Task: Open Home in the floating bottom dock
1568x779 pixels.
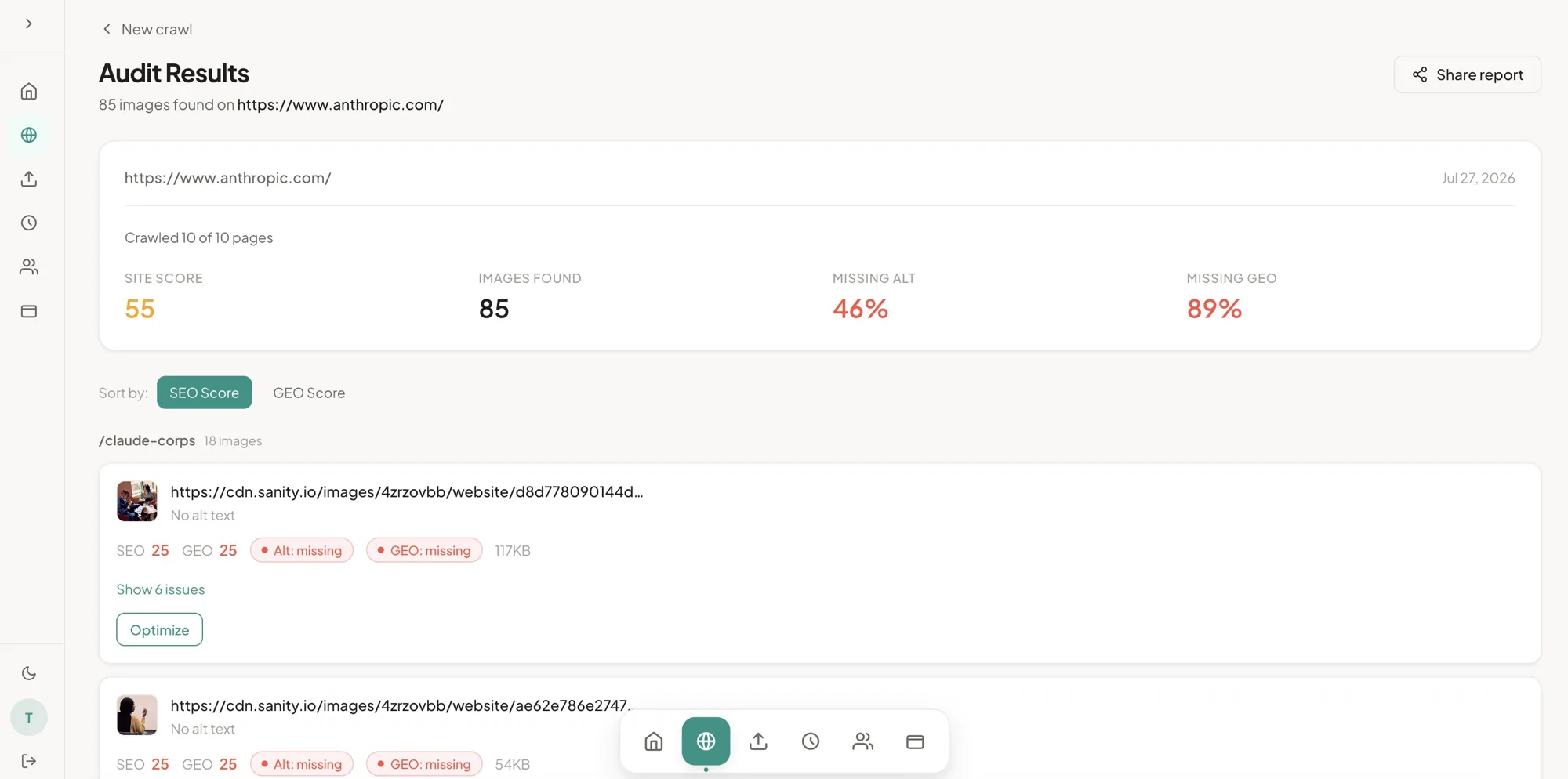Action: (654, 741)
